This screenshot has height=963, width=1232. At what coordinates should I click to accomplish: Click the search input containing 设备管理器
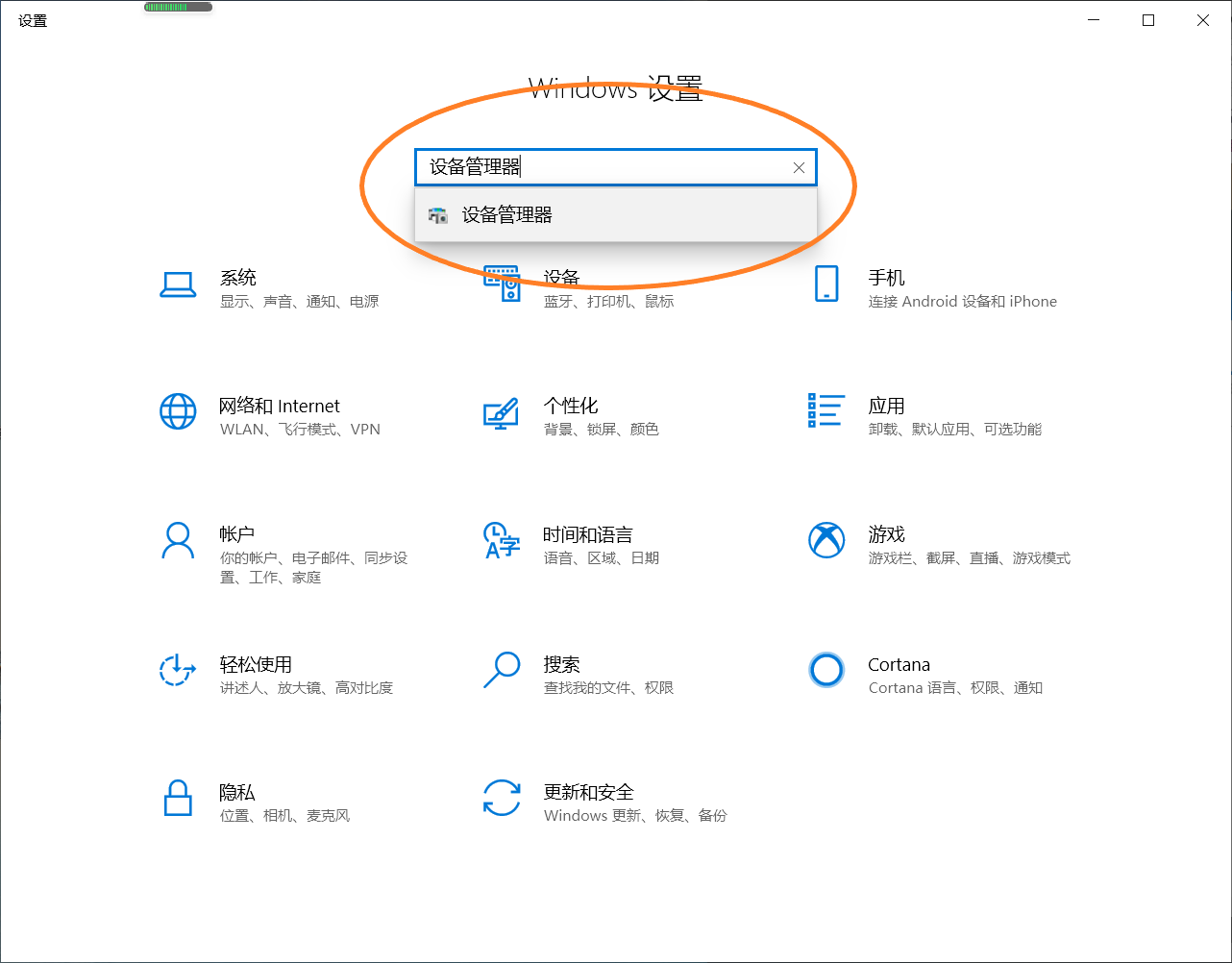(x=616, y=167)
